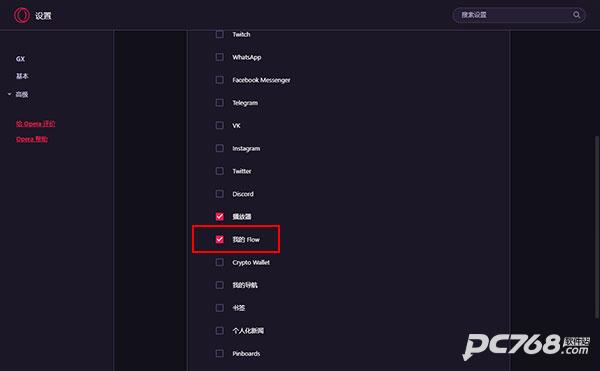Click the Opera GX logo icon
This screenshot has width=600, height=371.
tap(21, 15)
